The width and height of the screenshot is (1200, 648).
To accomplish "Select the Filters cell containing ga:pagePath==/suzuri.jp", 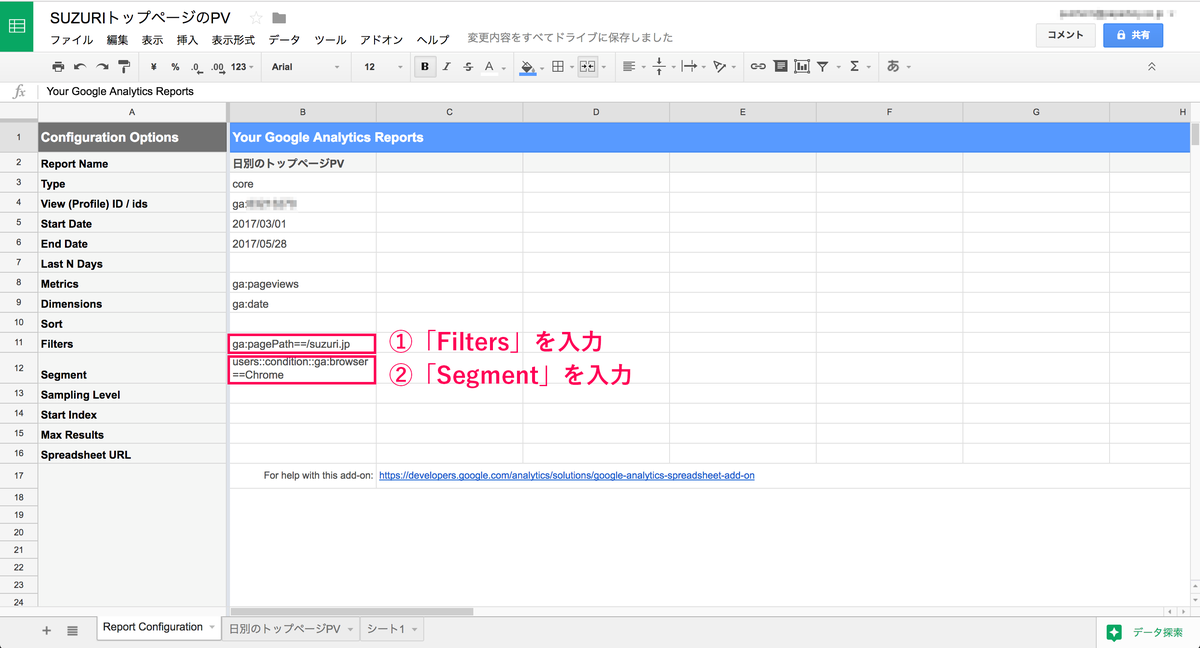I will [x=302, y=344].
